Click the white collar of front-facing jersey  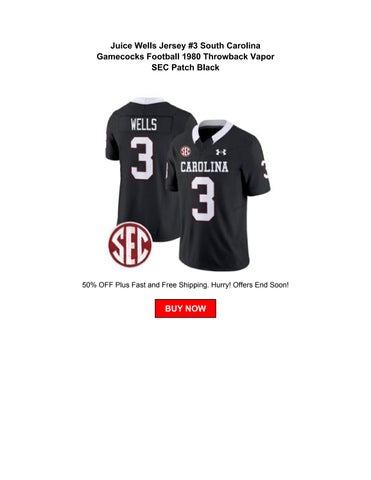212,129
